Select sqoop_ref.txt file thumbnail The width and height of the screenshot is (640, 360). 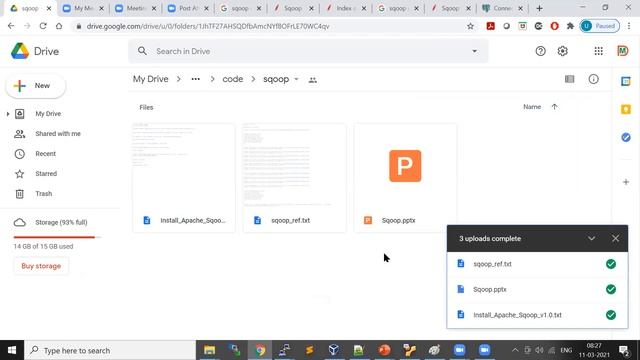coord(294,178)
